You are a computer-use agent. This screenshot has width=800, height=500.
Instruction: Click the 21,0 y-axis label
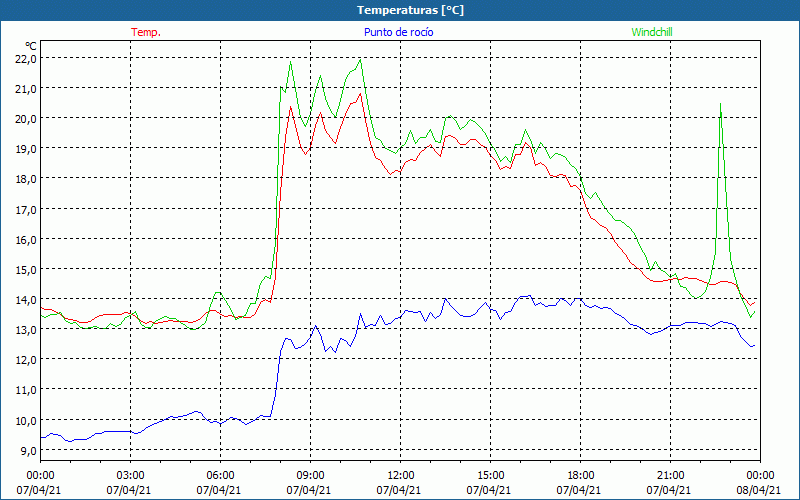[26, 89]
